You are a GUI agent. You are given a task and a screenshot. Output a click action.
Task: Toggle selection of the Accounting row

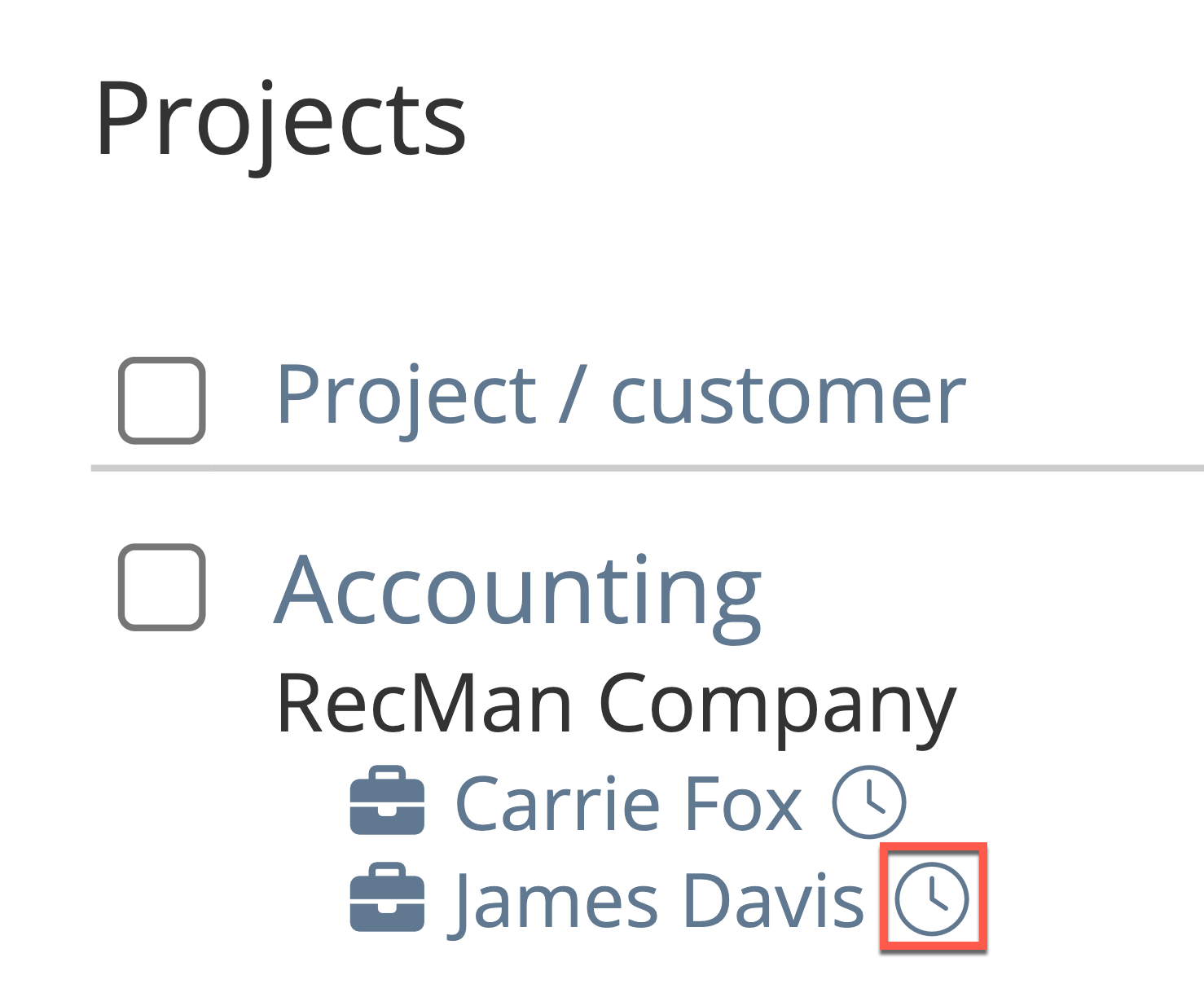tap(162, 587)
